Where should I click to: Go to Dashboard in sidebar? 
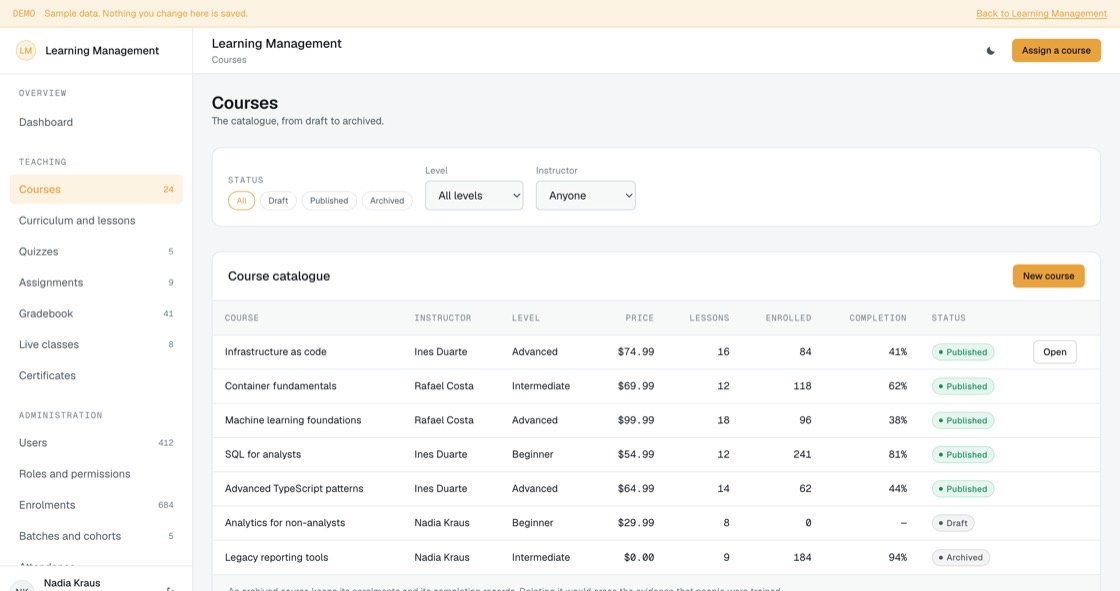[x=96, y=122]
